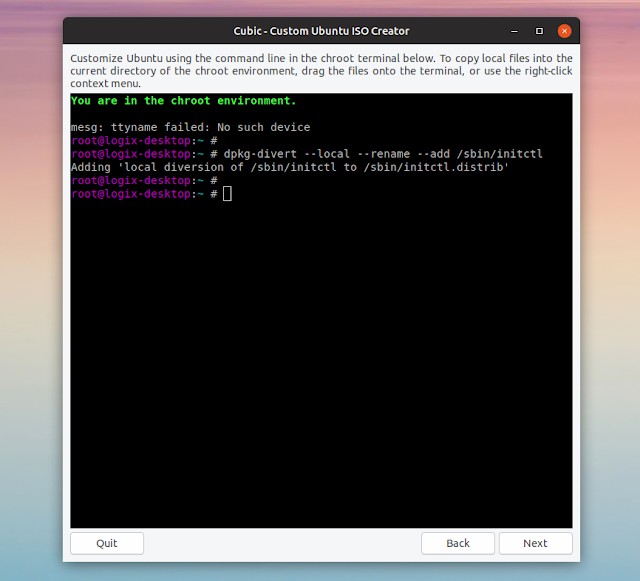Proceed with the Next button
Screen dimensions: 640x581
[536, 543]
